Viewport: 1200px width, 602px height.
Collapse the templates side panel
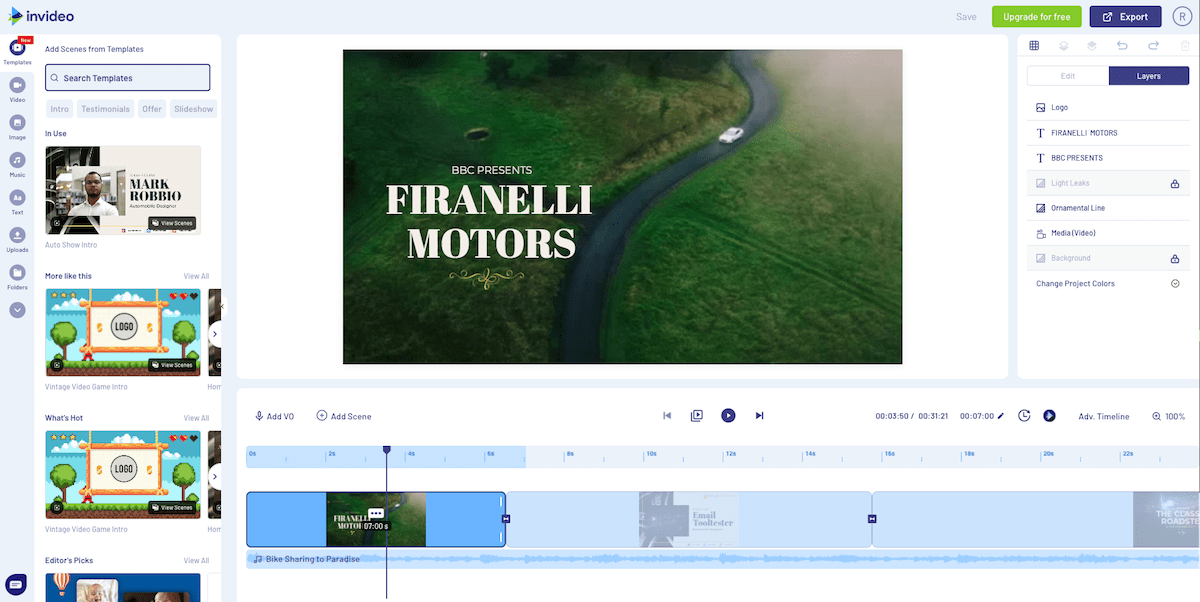(224, 306)
